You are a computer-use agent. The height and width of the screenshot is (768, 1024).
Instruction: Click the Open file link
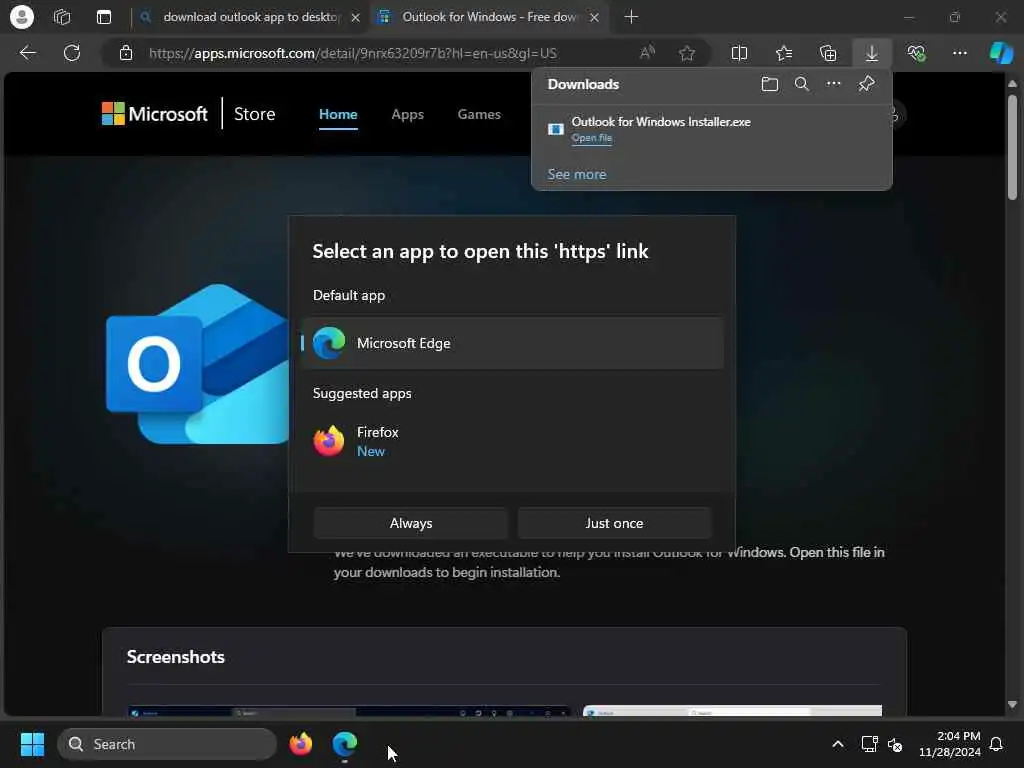(592, 138)
